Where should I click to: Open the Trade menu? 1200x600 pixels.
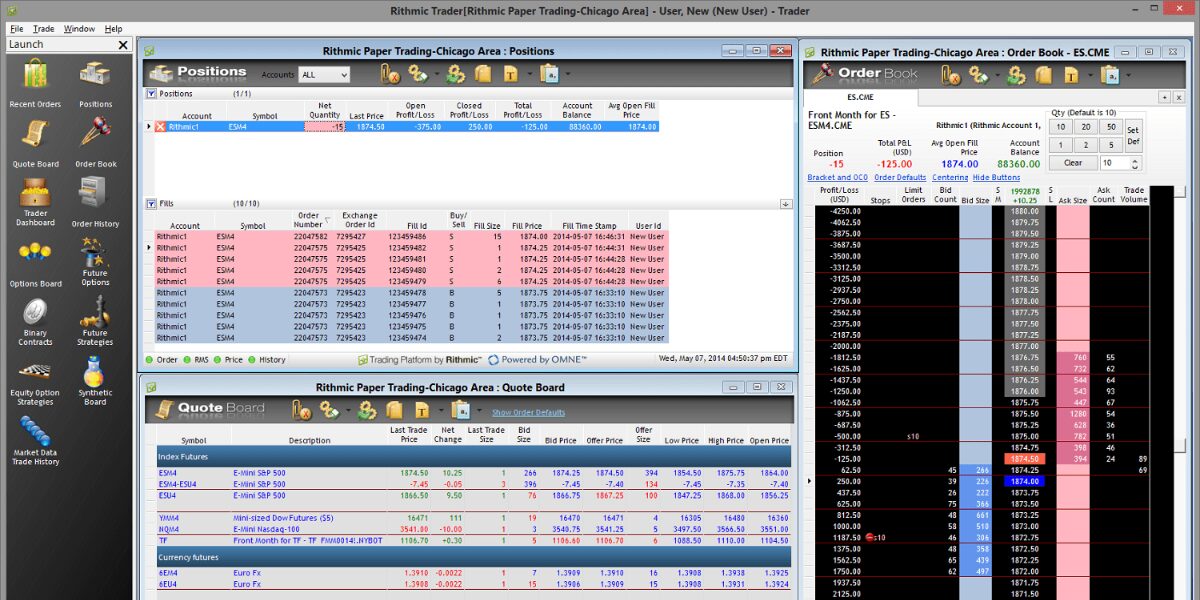point(43,29)
